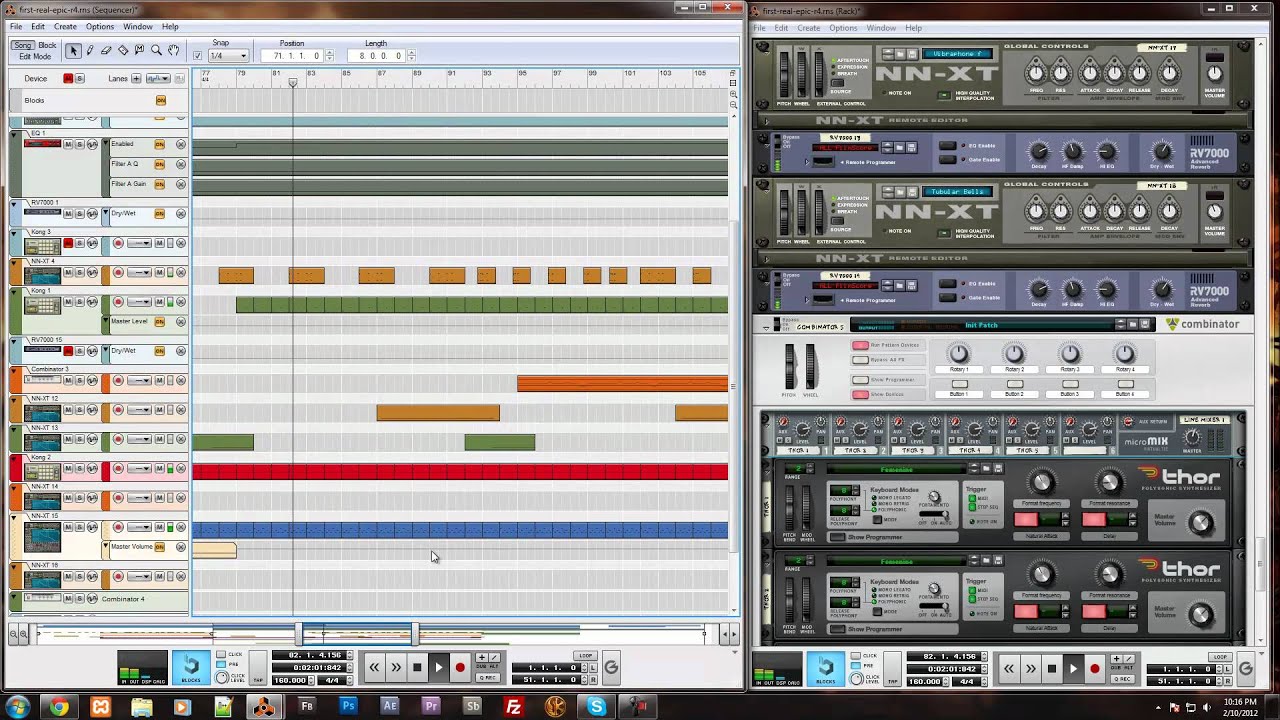Open Help menu in Rack window
1280x720 pixels.
point(913,28)
